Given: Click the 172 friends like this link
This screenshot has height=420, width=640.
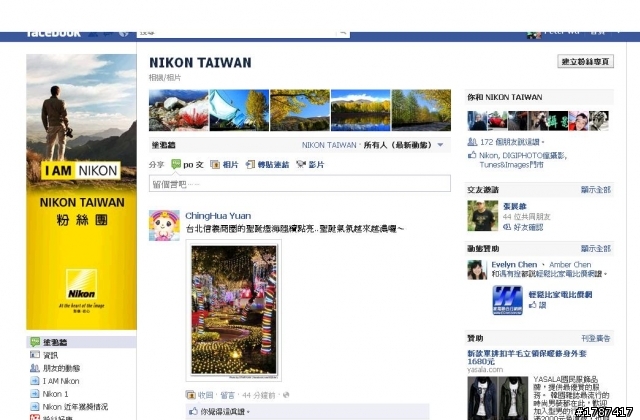Looking at the screenshot, I should click(x=510, y=142).
